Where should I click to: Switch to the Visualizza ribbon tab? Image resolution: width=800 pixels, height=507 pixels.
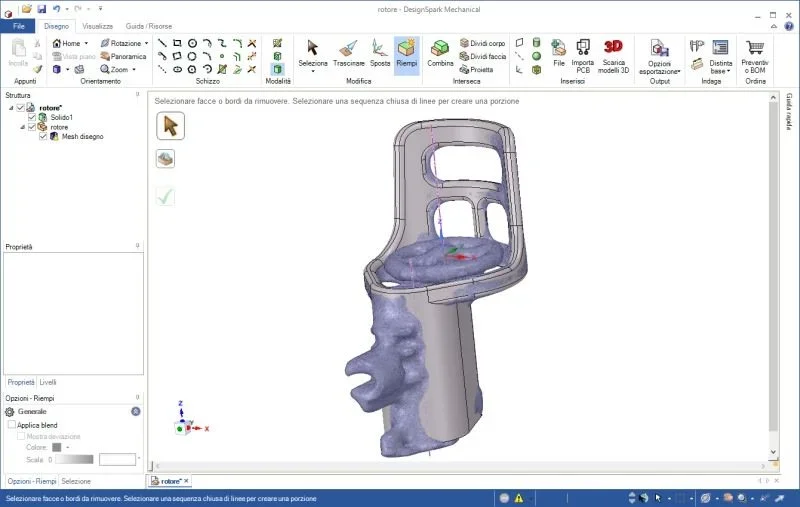click(x=98, y=26)
